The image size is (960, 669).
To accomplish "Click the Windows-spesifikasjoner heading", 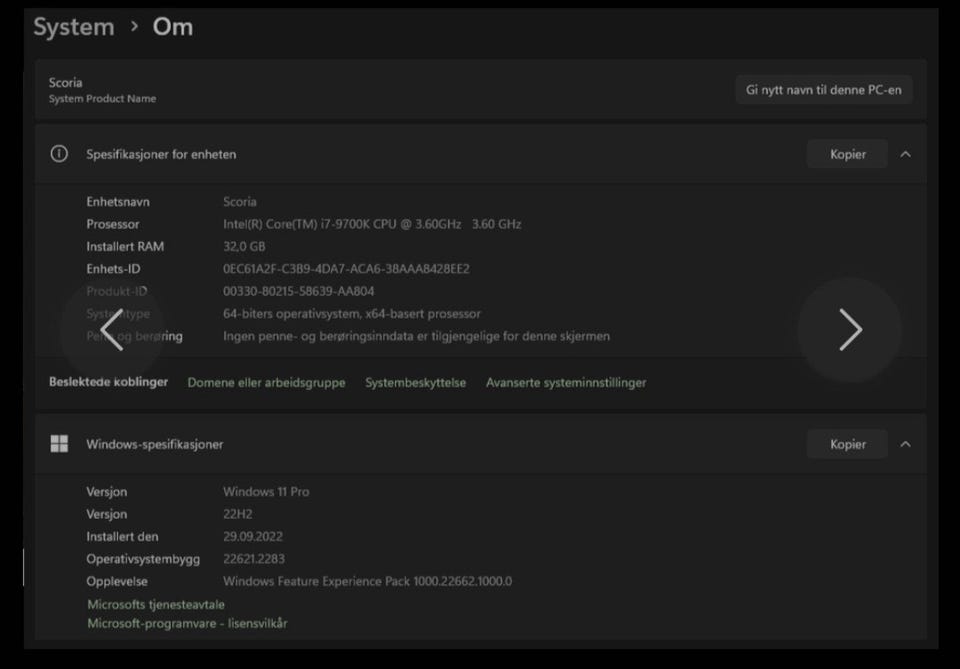I will click(155, 444).
